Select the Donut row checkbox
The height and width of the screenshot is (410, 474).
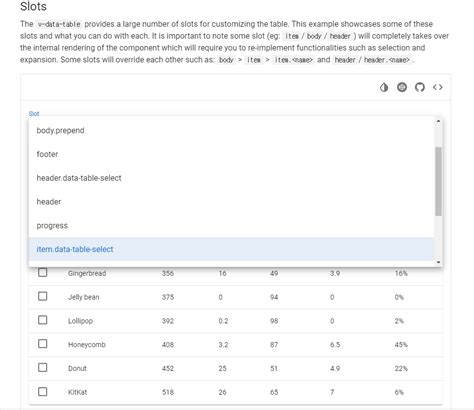coord(43,368)
